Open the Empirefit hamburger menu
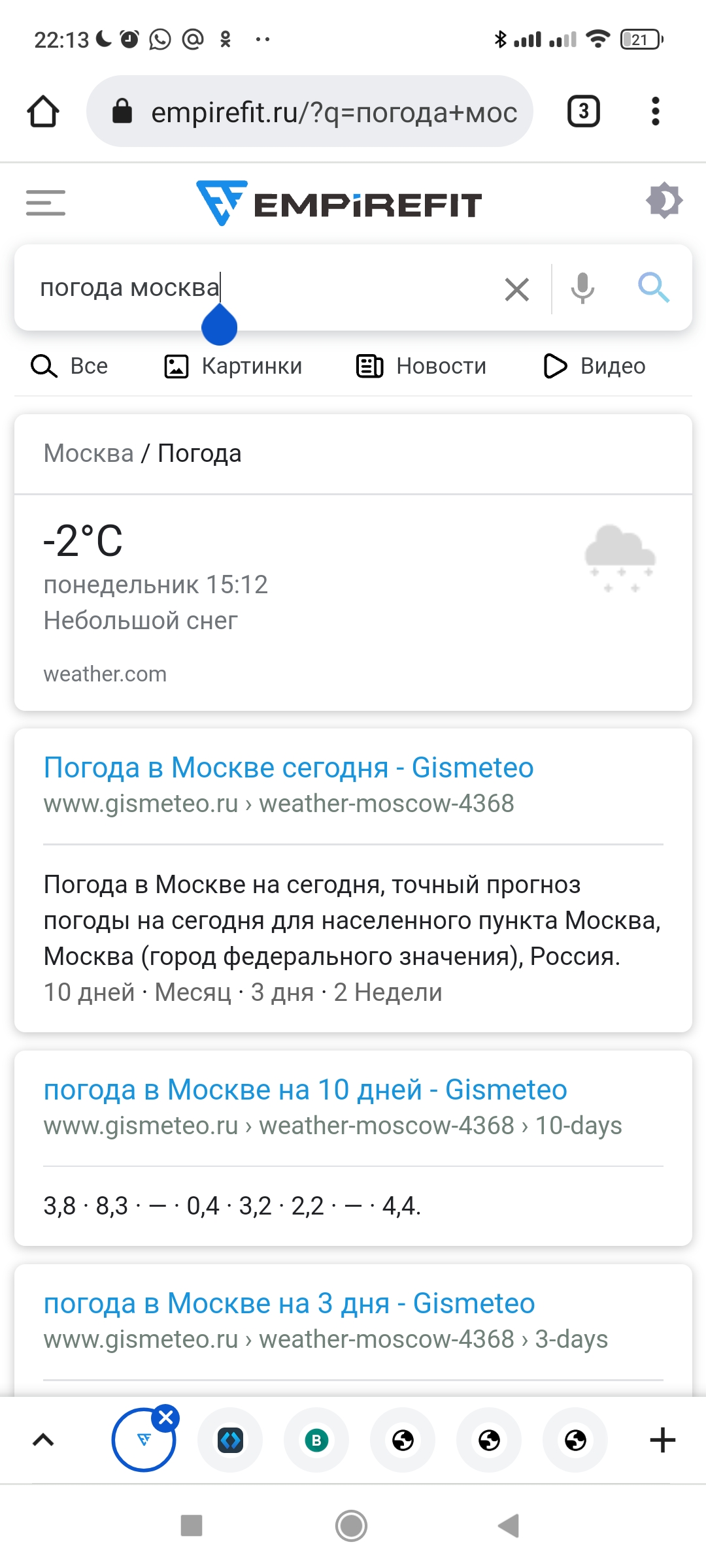The height and width of the screenshot is (1568, 706). click(46, 203)
